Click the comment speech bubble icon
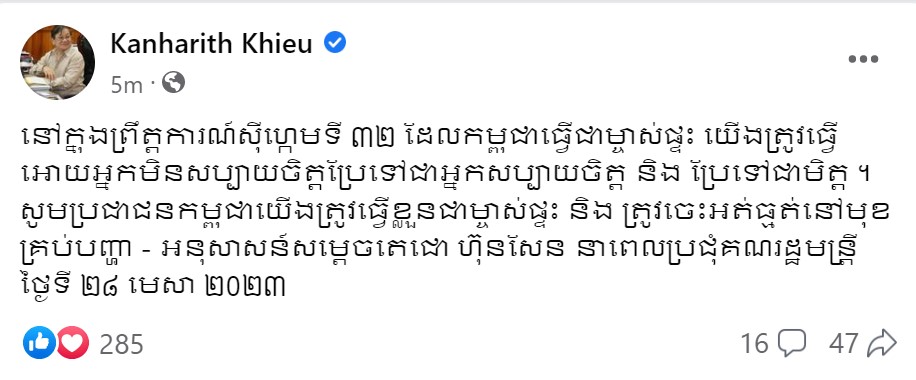 [792, 343]
